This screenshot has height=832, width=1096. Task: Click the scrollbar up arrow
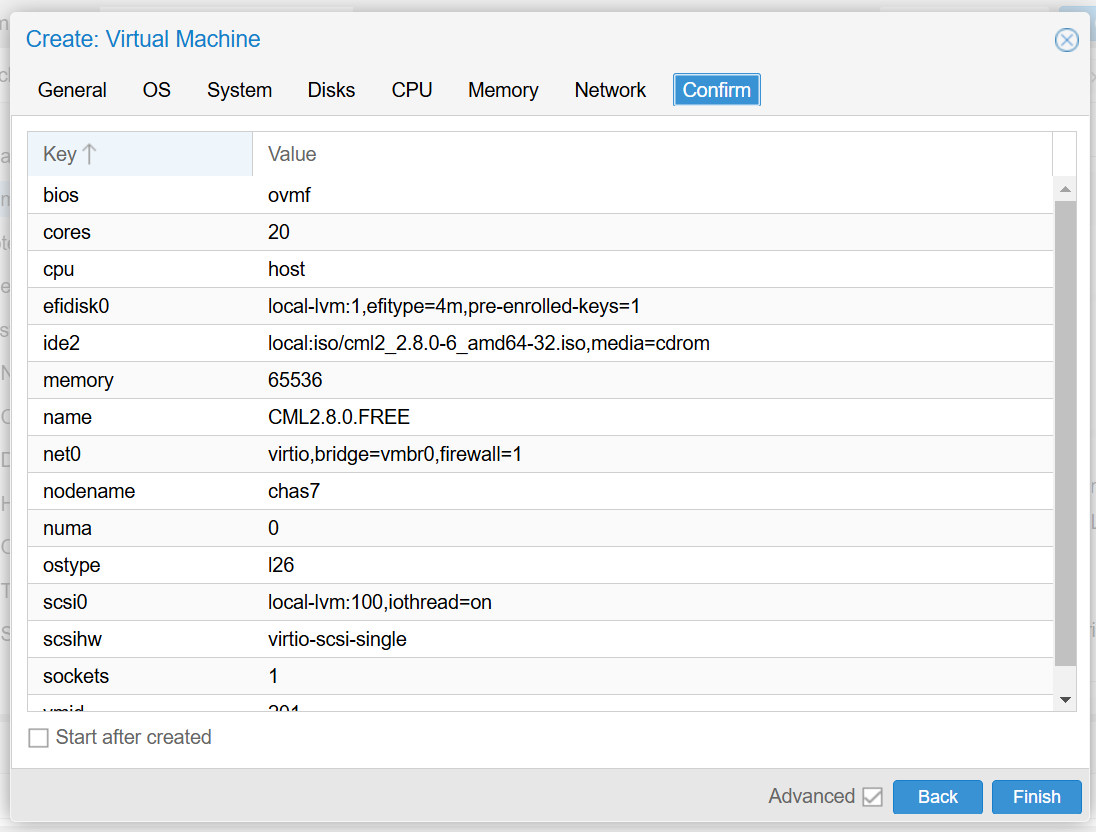click(x=1065, y=188)
